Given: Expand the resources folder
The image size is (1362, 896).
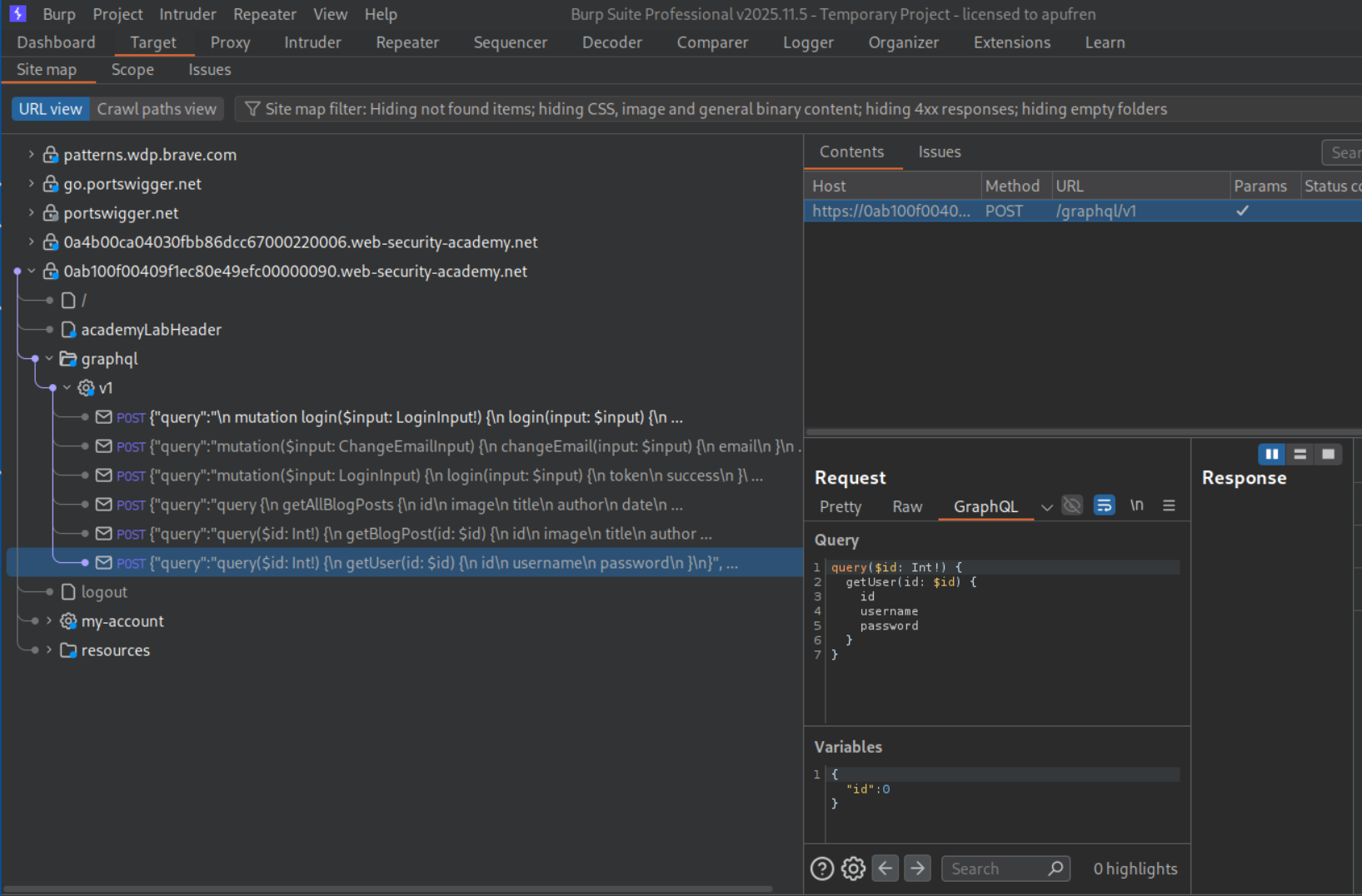Looking at the screenshot, I should tap(49, 650).
